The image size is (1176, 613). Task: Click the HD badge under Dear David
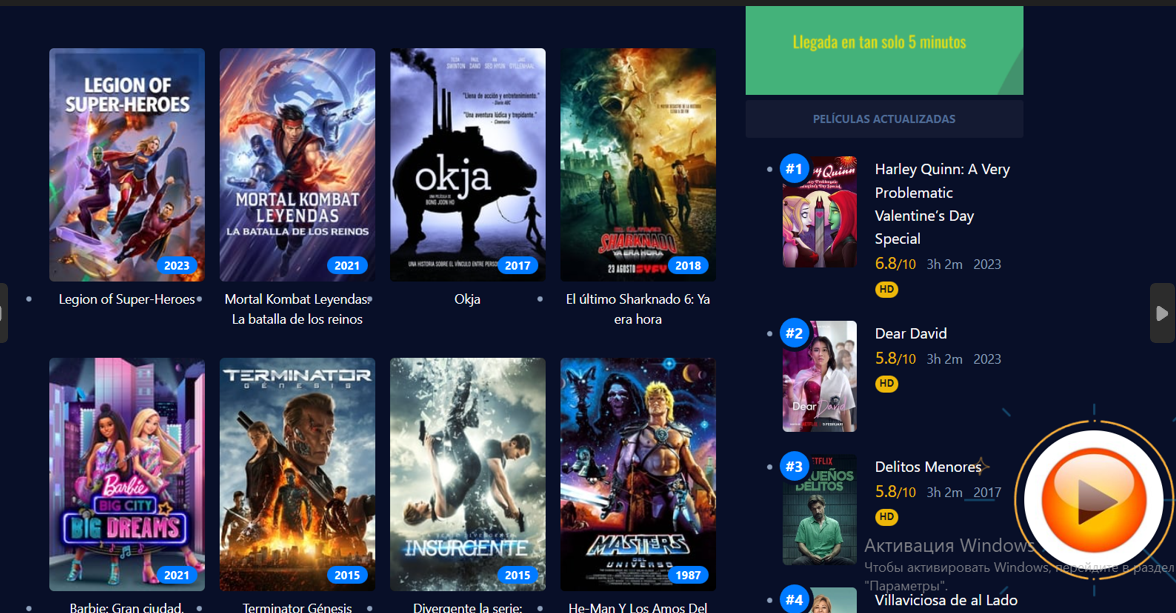886,383
